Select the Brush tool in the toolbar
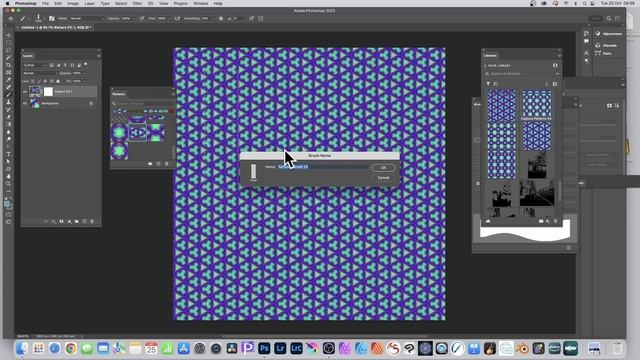 coord(9,95)
